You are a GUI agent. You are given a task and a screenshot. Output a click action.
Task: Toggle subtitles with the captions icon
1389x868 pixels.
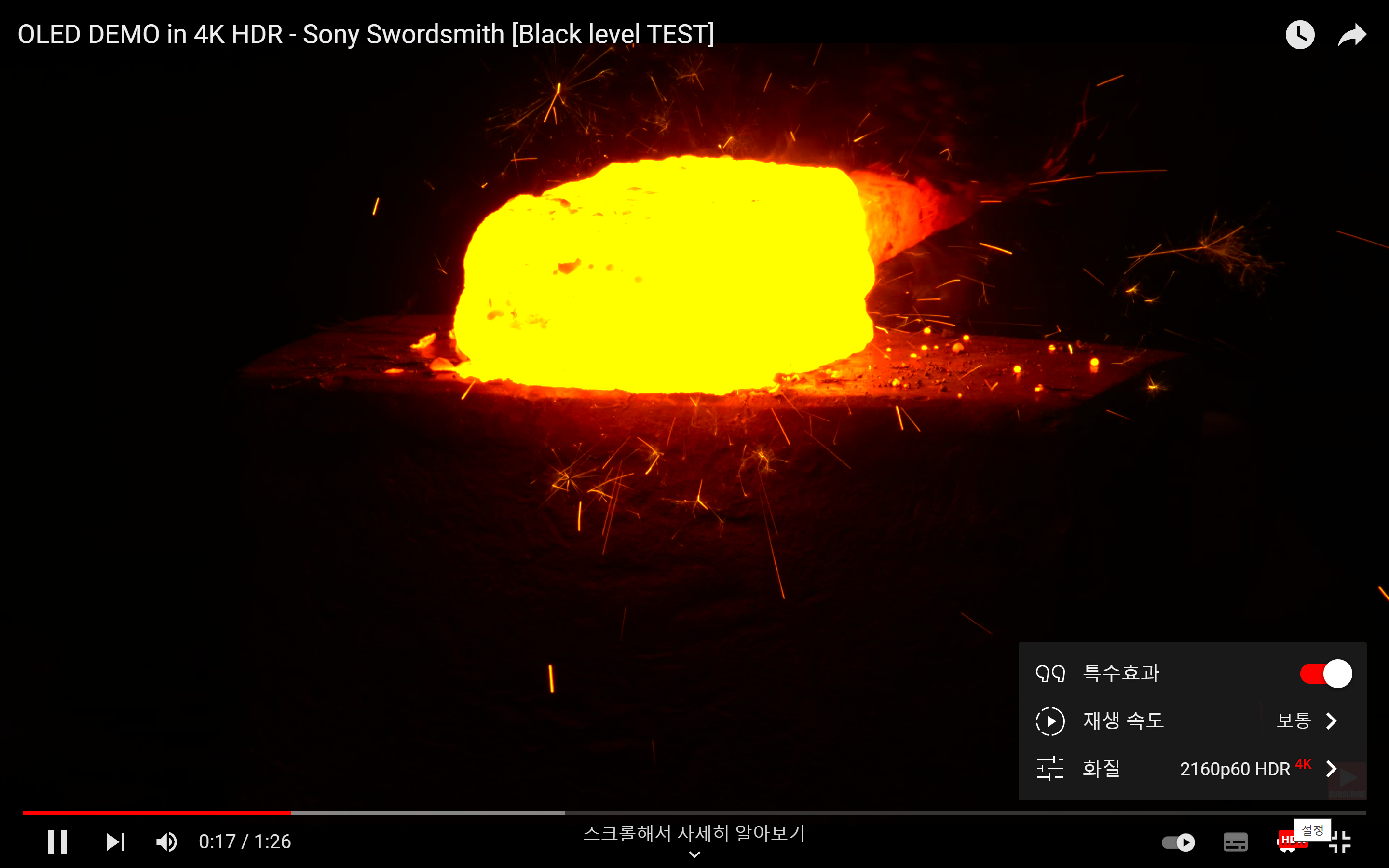[x=1235, y=842]
